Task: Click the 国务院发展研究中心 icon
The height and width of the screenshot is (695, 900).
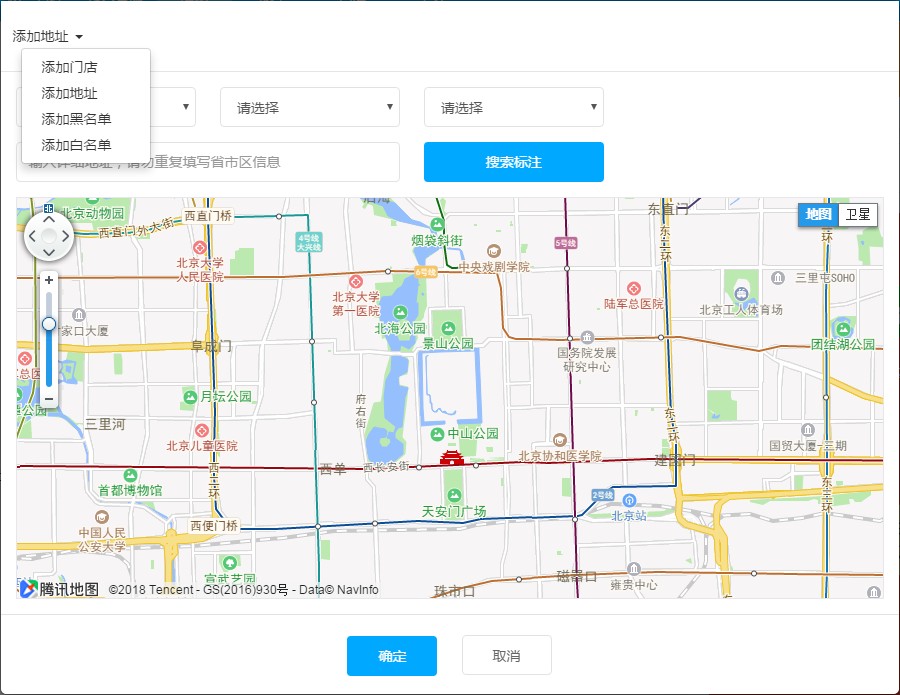Action: pos(587,337)
